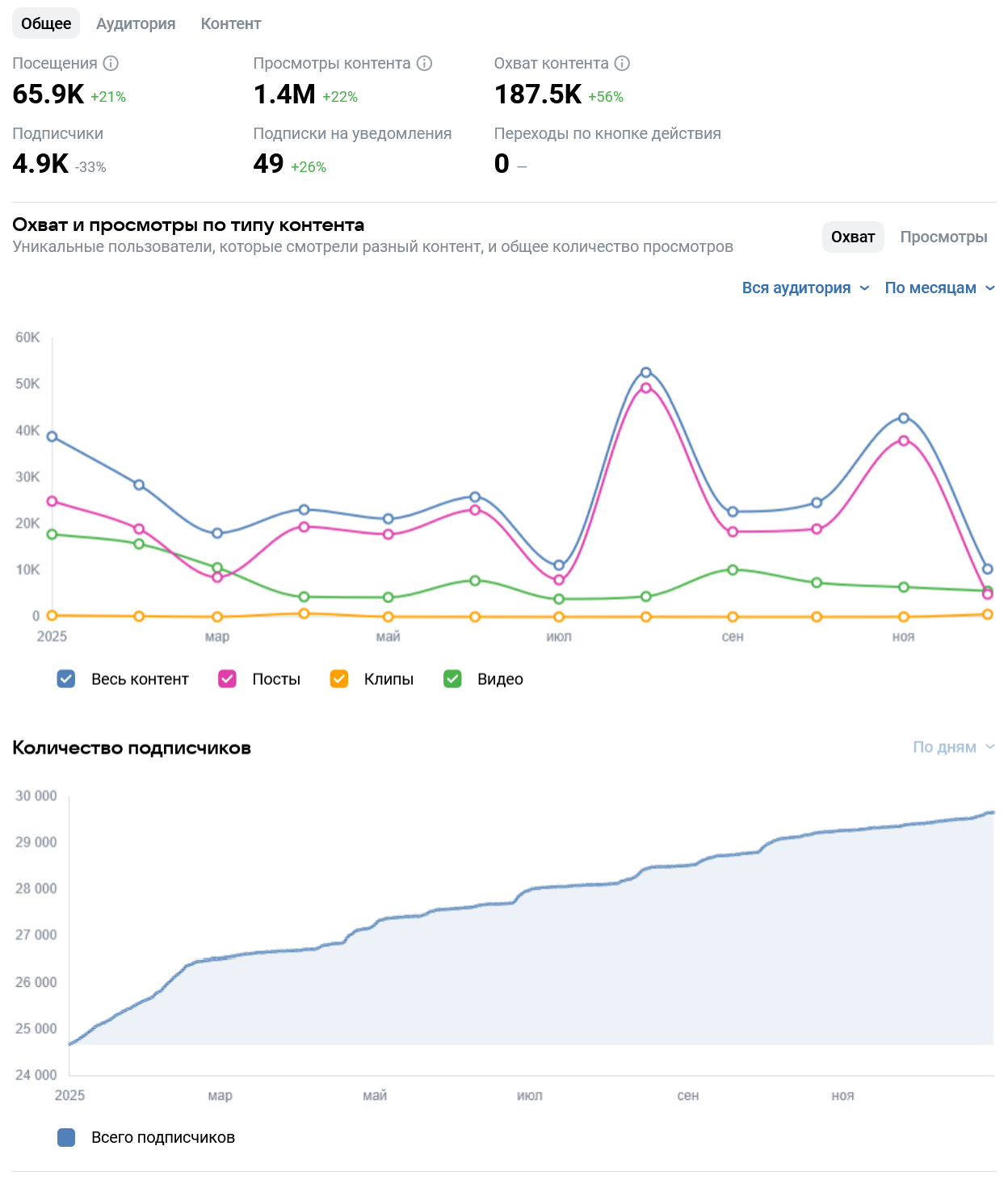Click info icon beside Охват контента
This screenshot has height=1184, width=1008.
coord(622,63)
